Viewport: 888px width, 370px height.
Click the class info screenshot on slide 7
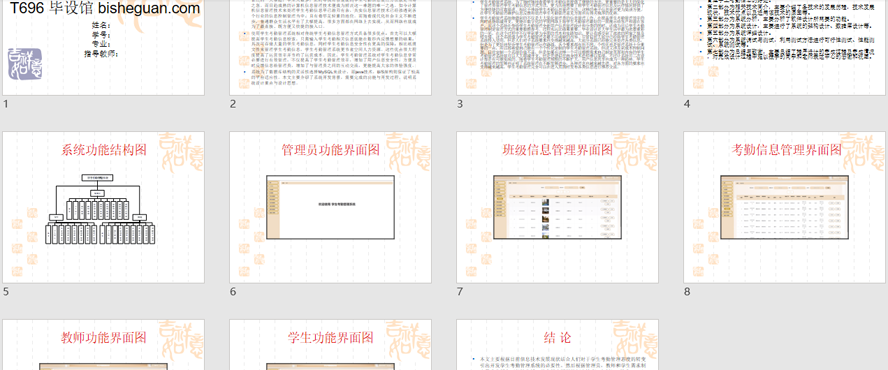558,207
